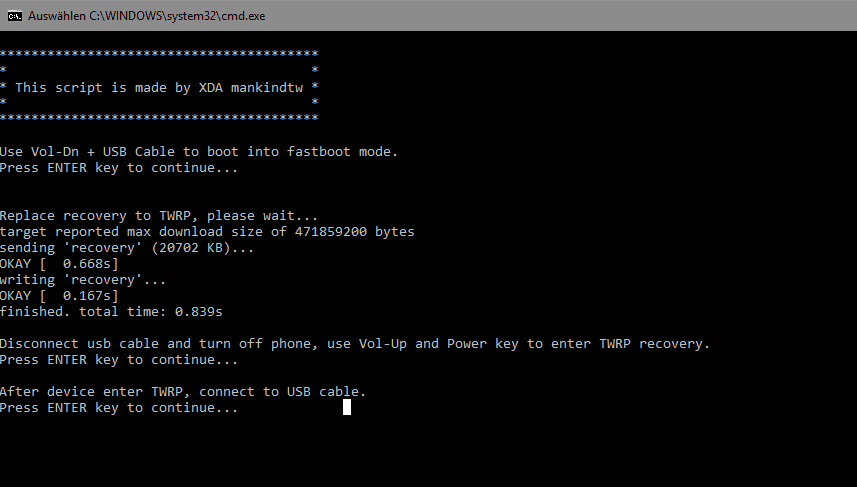
Task: Click the 'OKAY [ 0.167s]' result
Action: click(x=59, y=296)
